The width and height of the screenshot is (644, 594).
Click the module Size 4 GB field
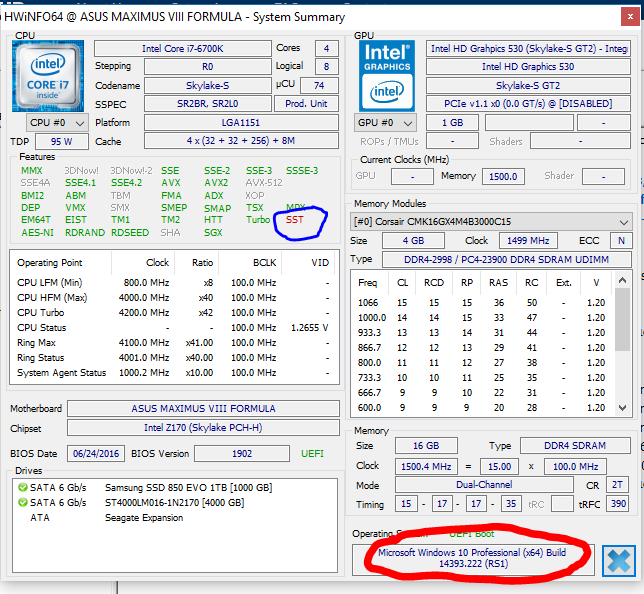click(x=413, y=241)
